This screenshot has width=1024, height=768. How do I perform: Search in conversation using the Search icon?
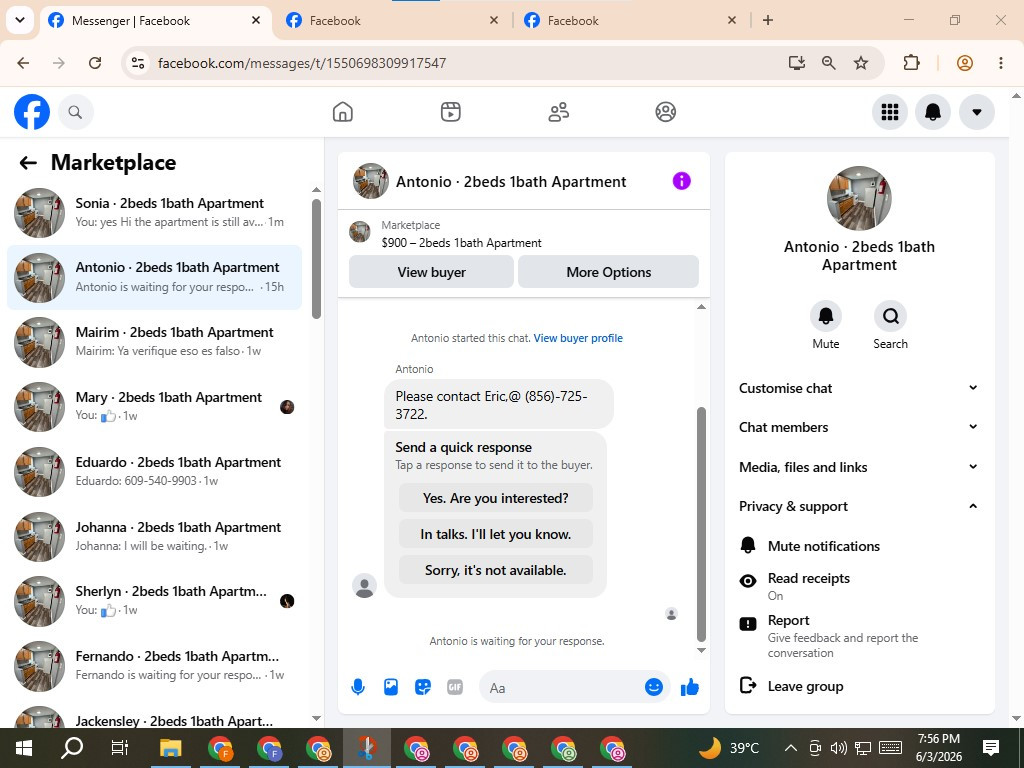tap(890, 316)
